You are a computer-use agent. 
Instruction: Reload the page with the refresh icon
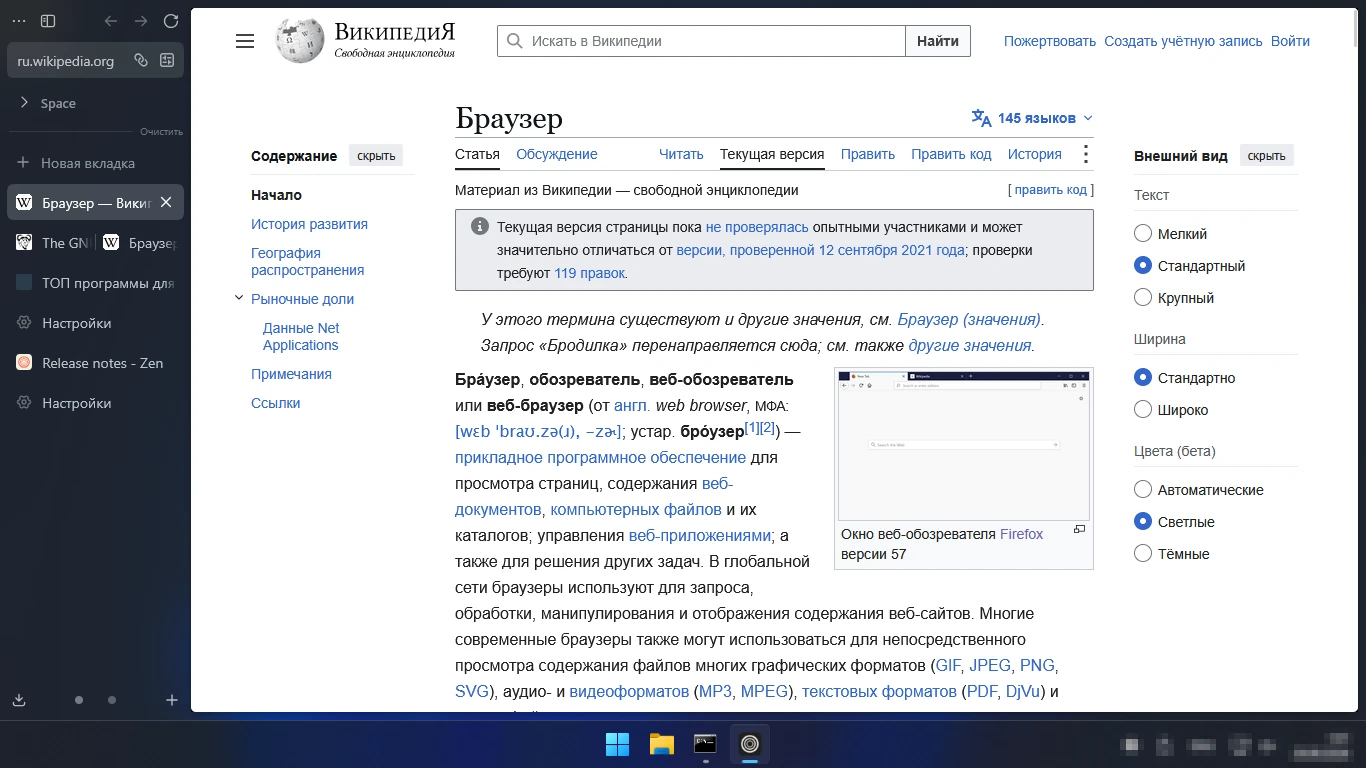[x=171, y=21]
